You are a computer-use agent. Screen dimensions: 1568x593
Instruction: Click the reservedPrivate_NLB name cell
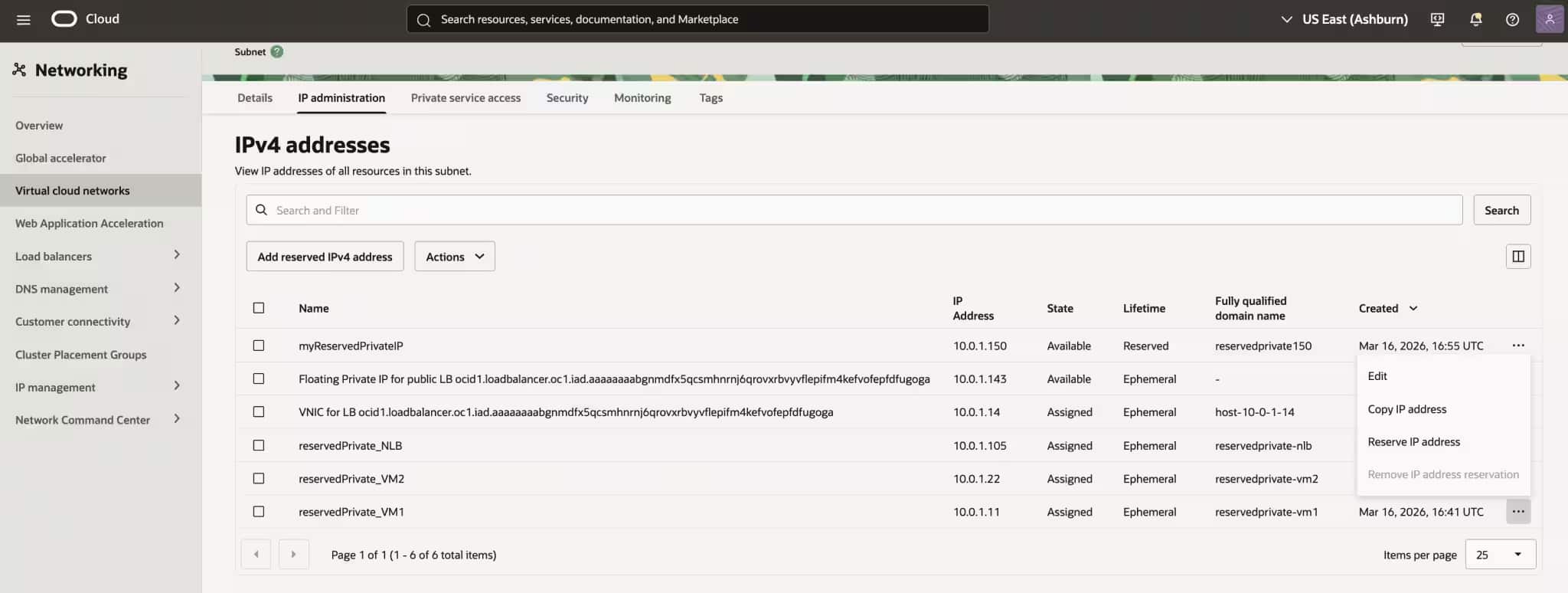350,445
